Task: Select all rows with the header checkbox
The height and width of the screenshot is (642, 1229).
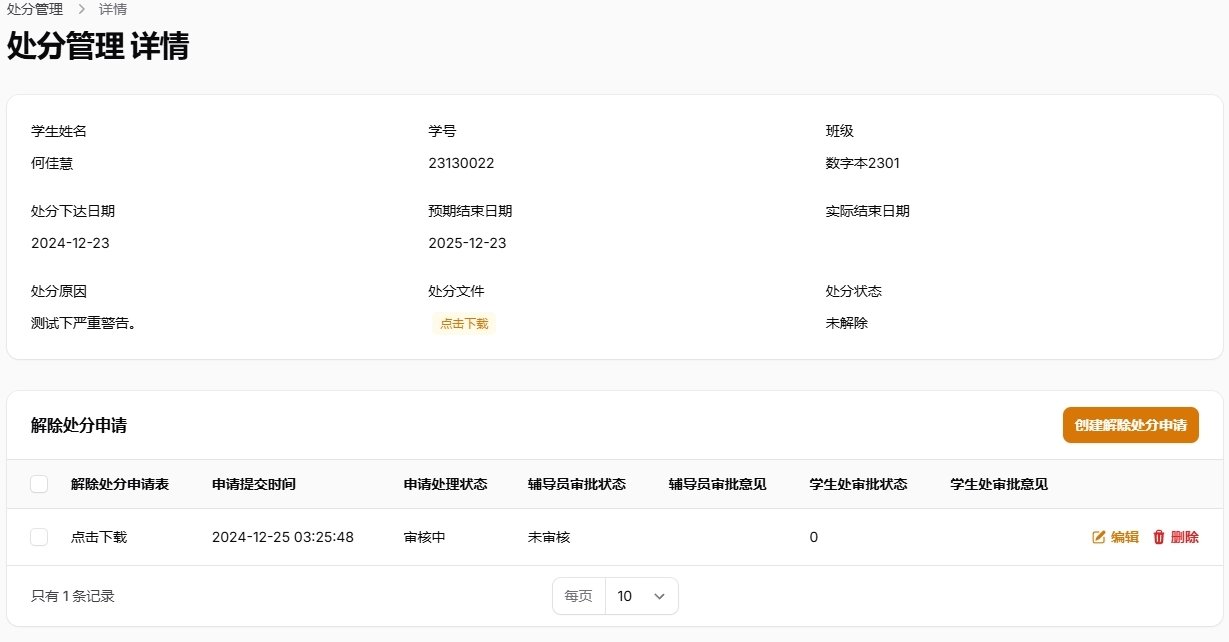Action: click(x=39, y=483)
